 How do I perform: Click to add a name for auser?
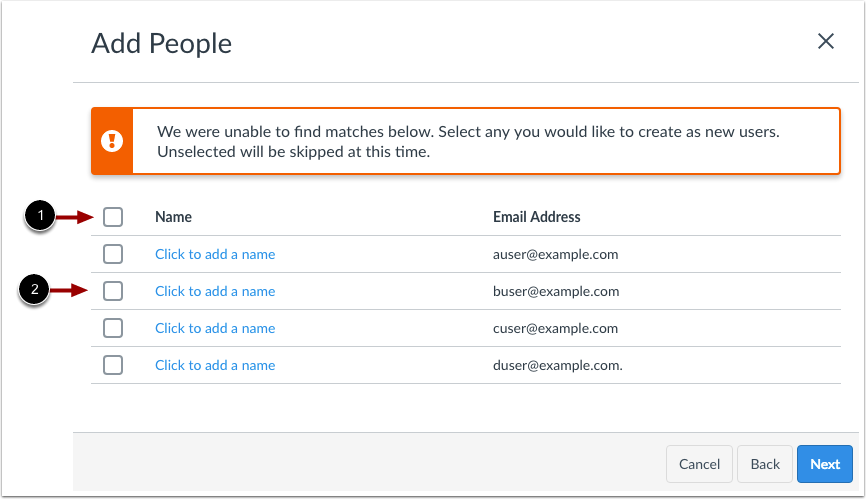[215, 254]
